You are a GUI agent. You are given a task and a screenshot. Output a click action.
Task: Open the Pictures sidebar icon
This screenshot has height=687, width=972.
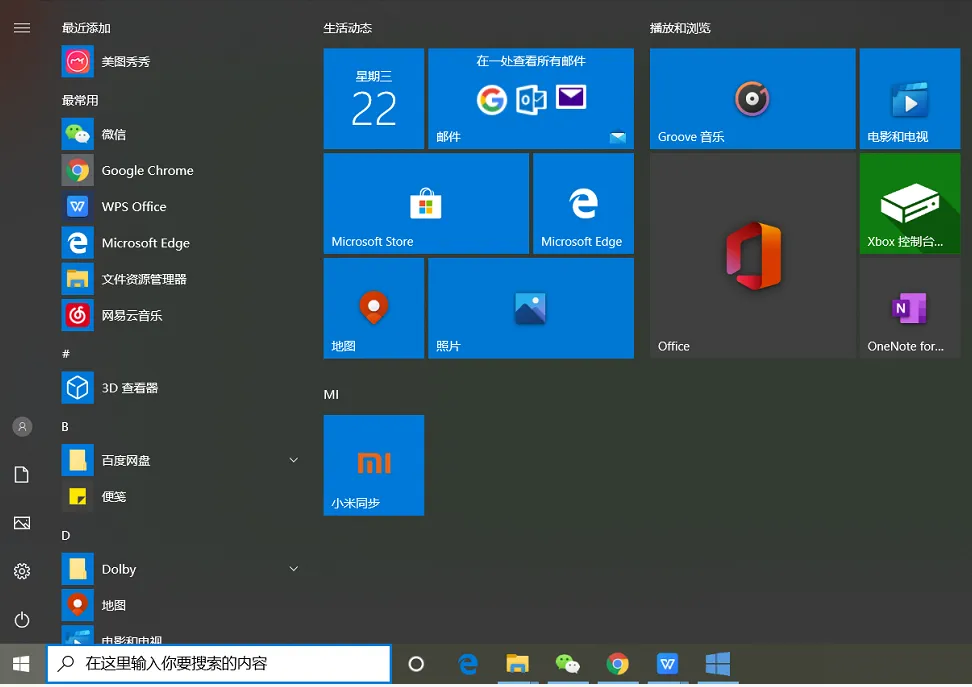tap(22, 523)
